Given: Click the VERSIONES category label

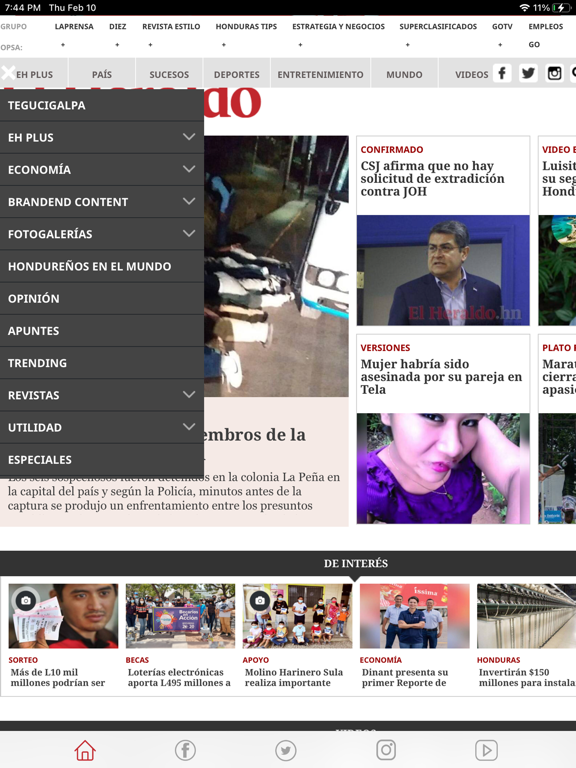Looking at the screenshot, I should click(385, 348).
